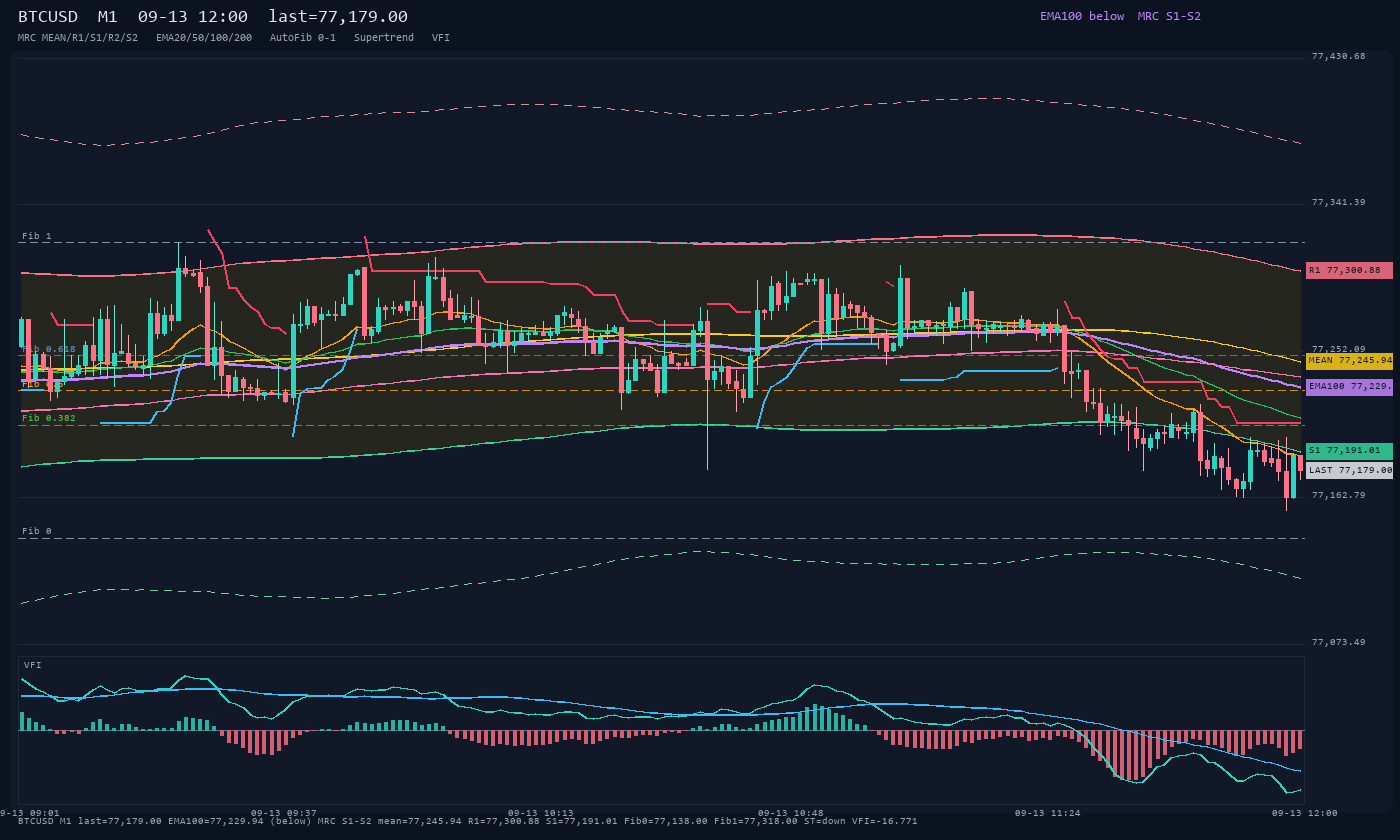This screenshot has height=840, width=1400.
Task: Select the EMA20/50/100/200 legend entry
Action: [204, 38]
